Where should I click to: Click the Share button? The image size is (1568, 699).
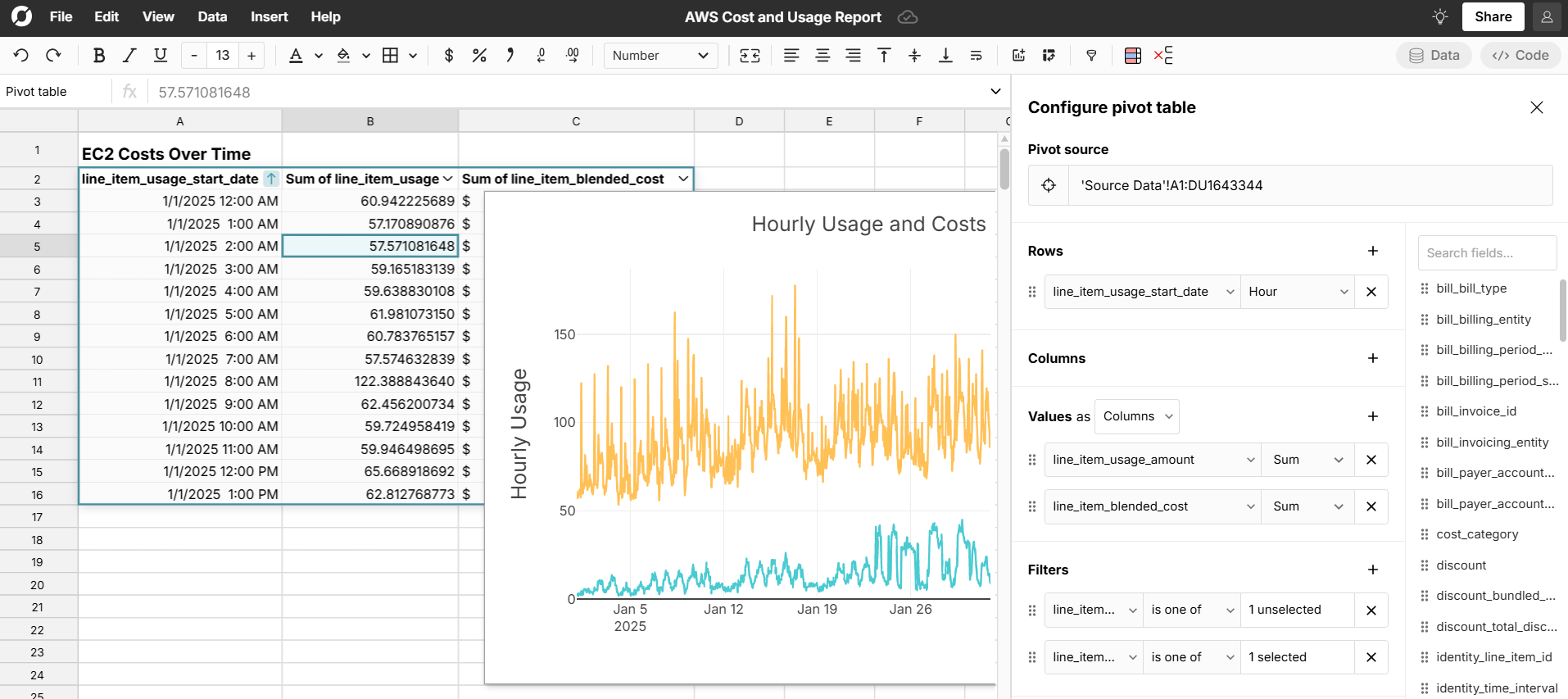[1493, 16]
